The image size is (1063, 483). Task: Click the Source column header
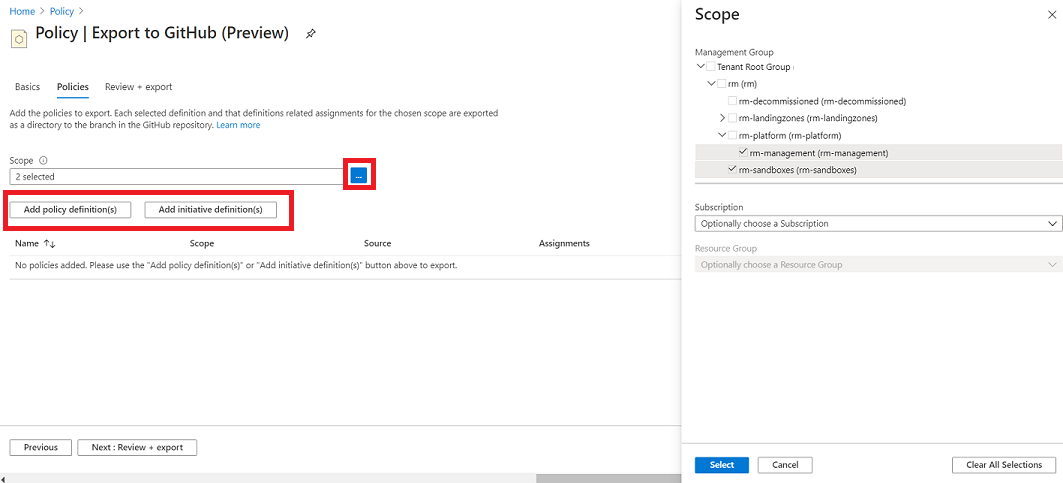377,243
